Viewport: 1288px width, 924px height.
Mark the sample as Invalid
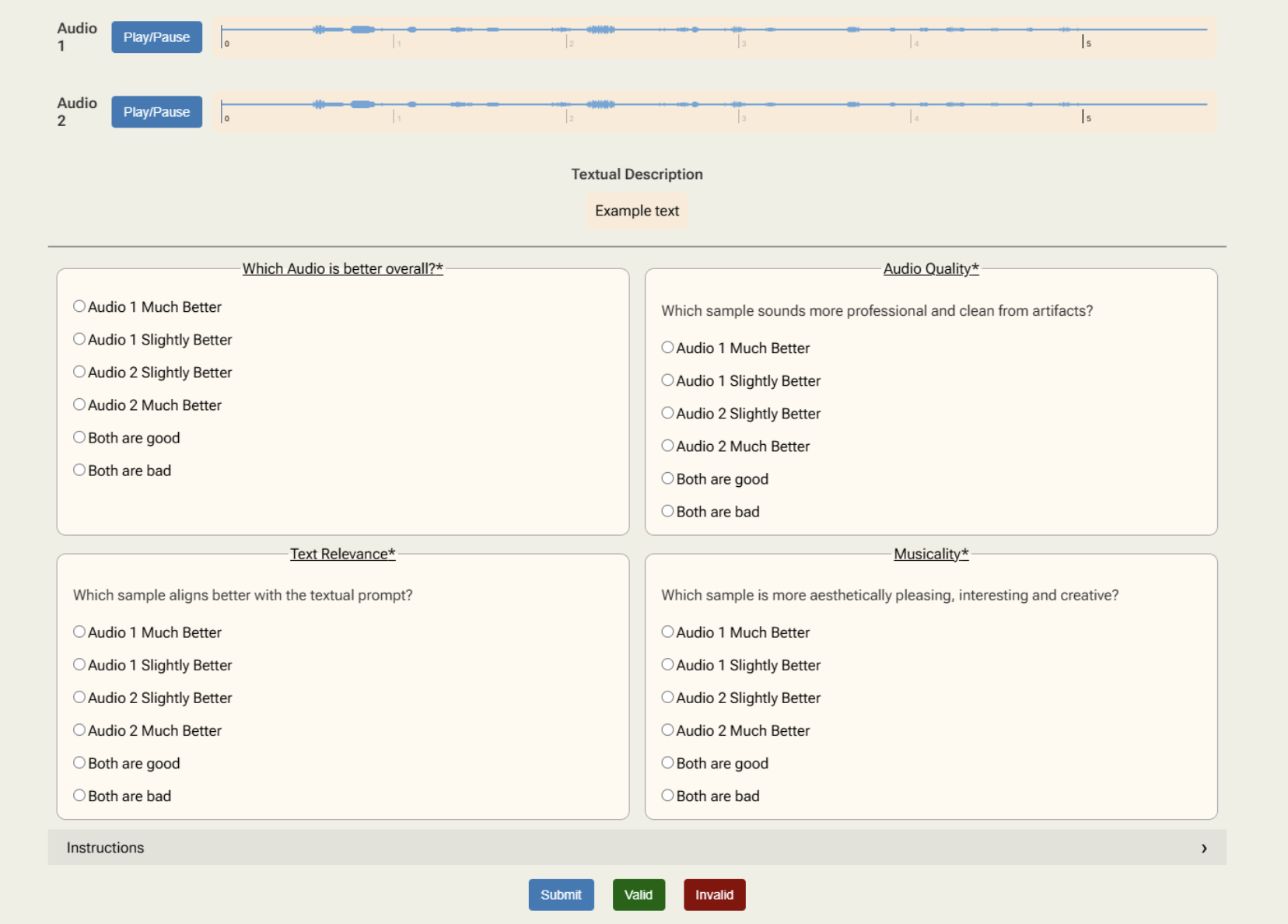714,894
